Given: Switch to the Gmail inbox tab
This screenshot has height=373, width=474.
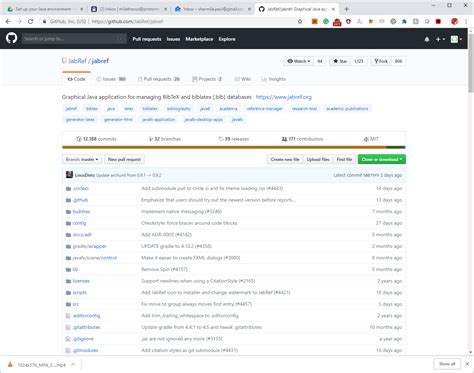Looking at the screenshot, I should pyautogui.click(x=212, y=9).
